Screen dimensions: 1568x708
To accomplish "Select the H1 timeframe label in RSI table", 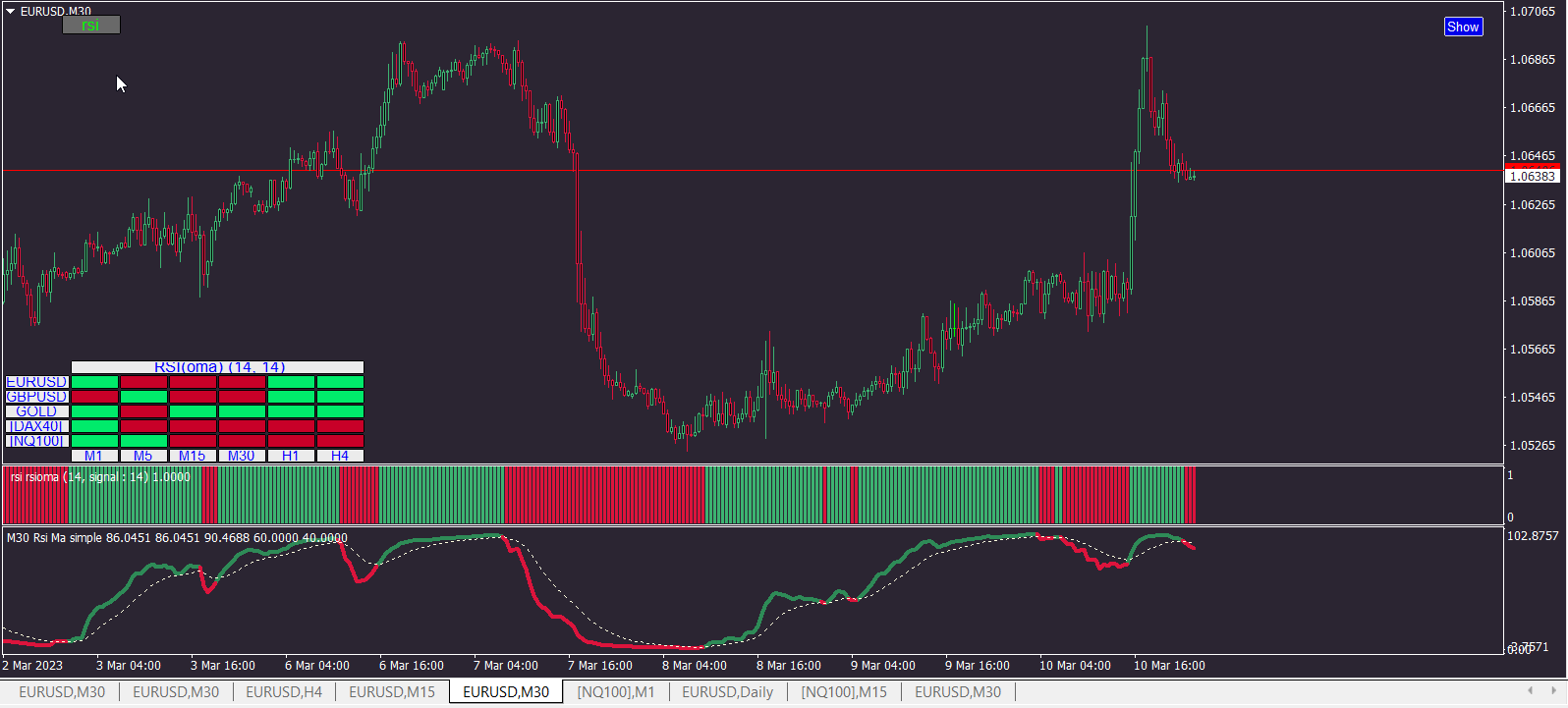I will [291, 456].
